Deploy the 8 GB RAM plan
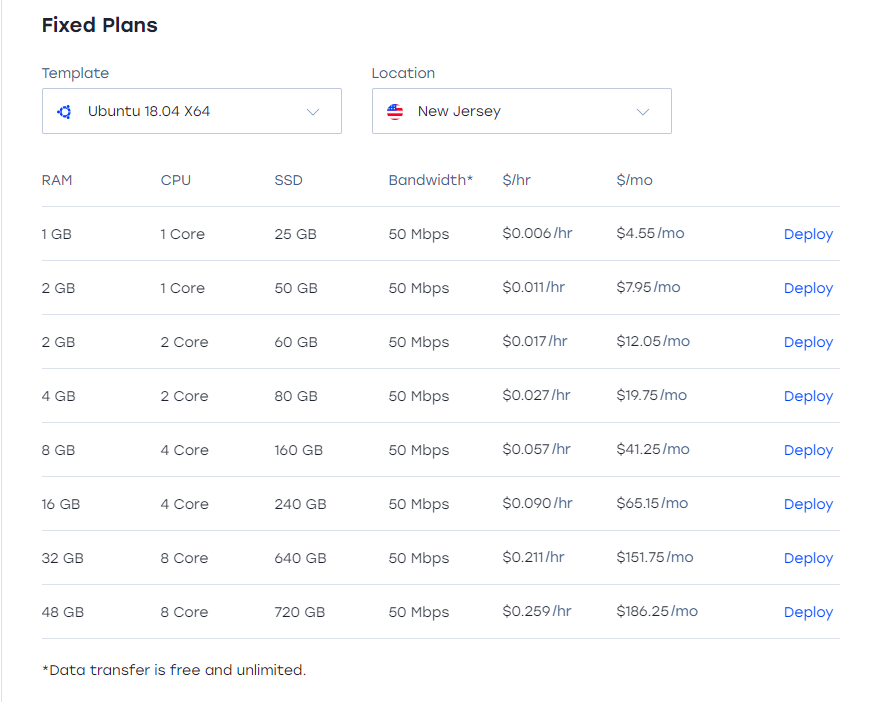Image resolution: width=879 pixels, height=702 pixels. 808,450
